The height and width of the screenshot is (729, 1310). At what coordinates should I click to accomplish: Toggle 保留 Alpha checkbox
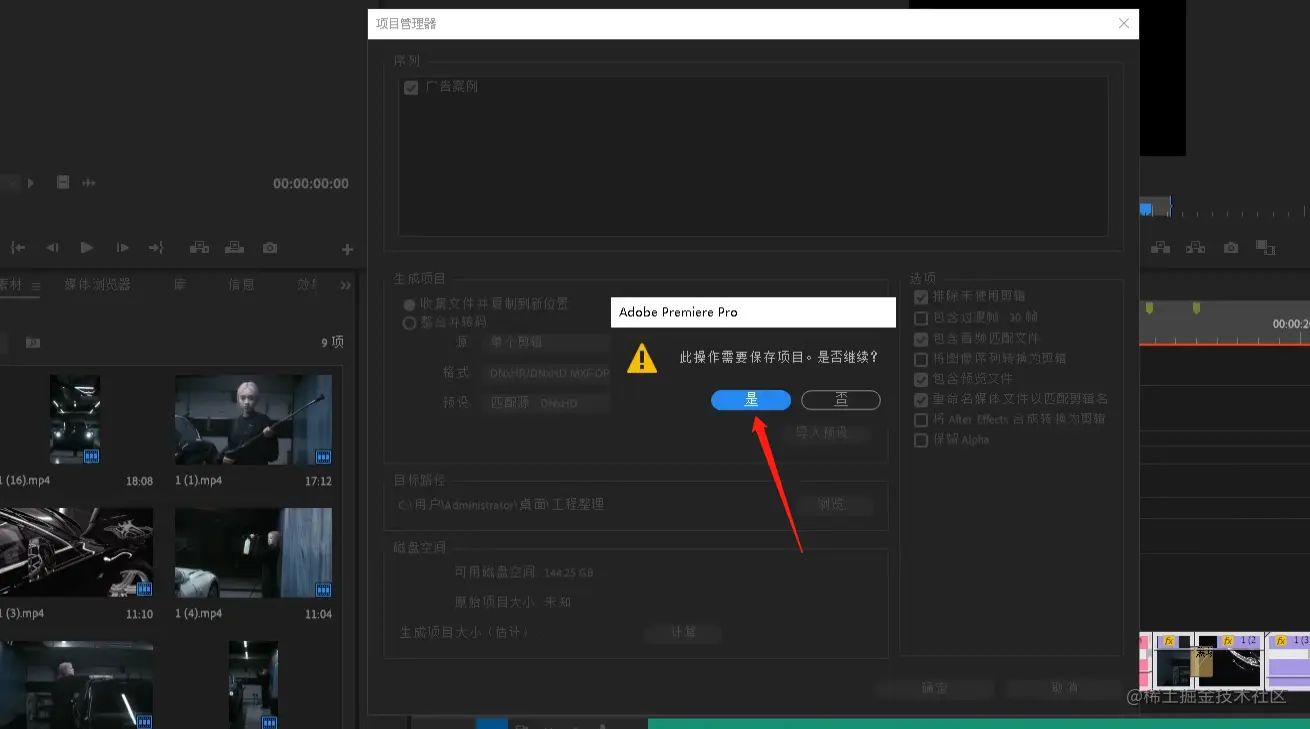click(x=921, y=440)
